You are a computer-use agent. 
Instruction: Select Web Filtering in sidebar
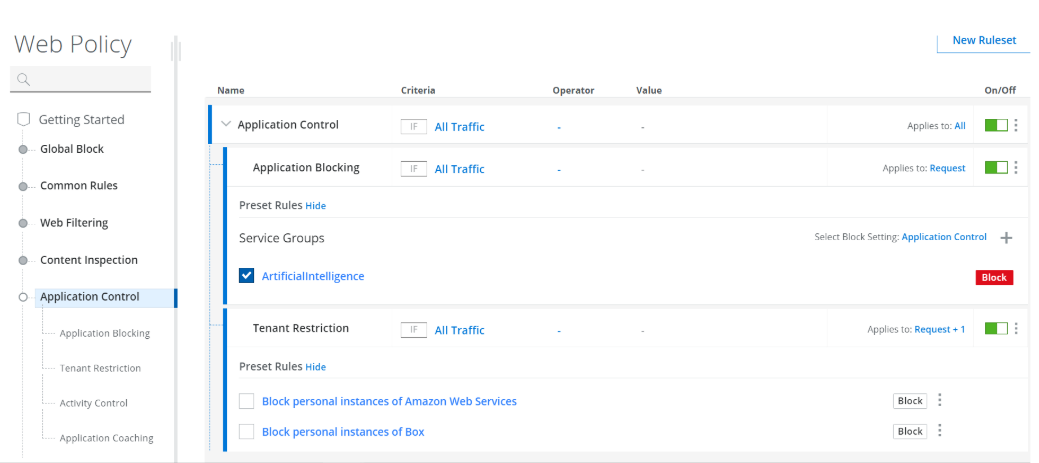tap(74, 223)
